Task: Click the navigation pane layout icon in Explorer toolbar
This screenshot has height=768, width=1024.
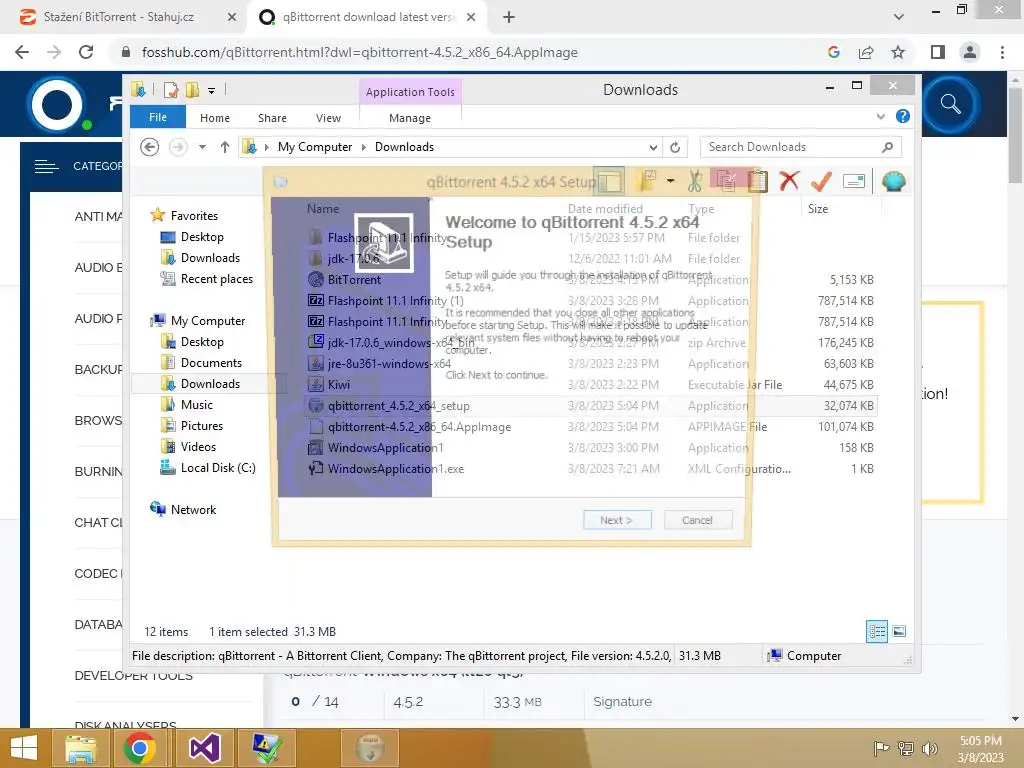Action: pyautogui.click(x=609, y=182)
